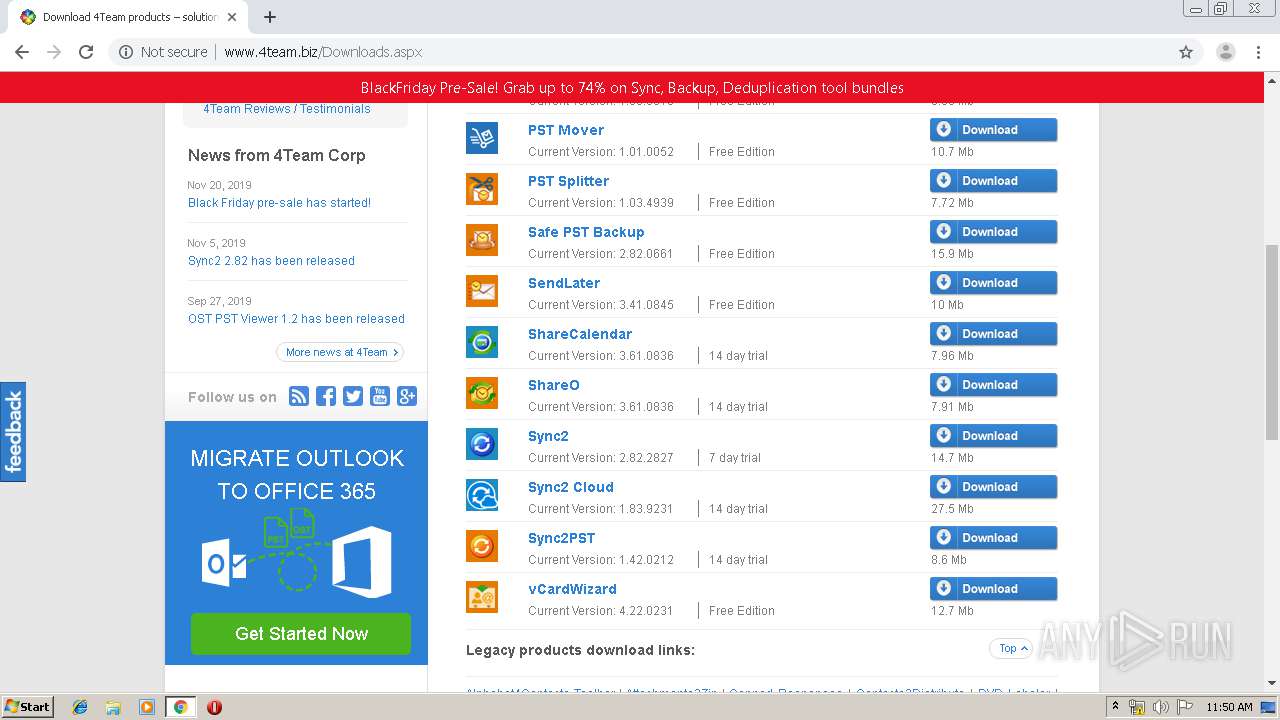The image size is (1280, 720).
Task: Click the PST Splitter product icon
Action: coord(482,189)
